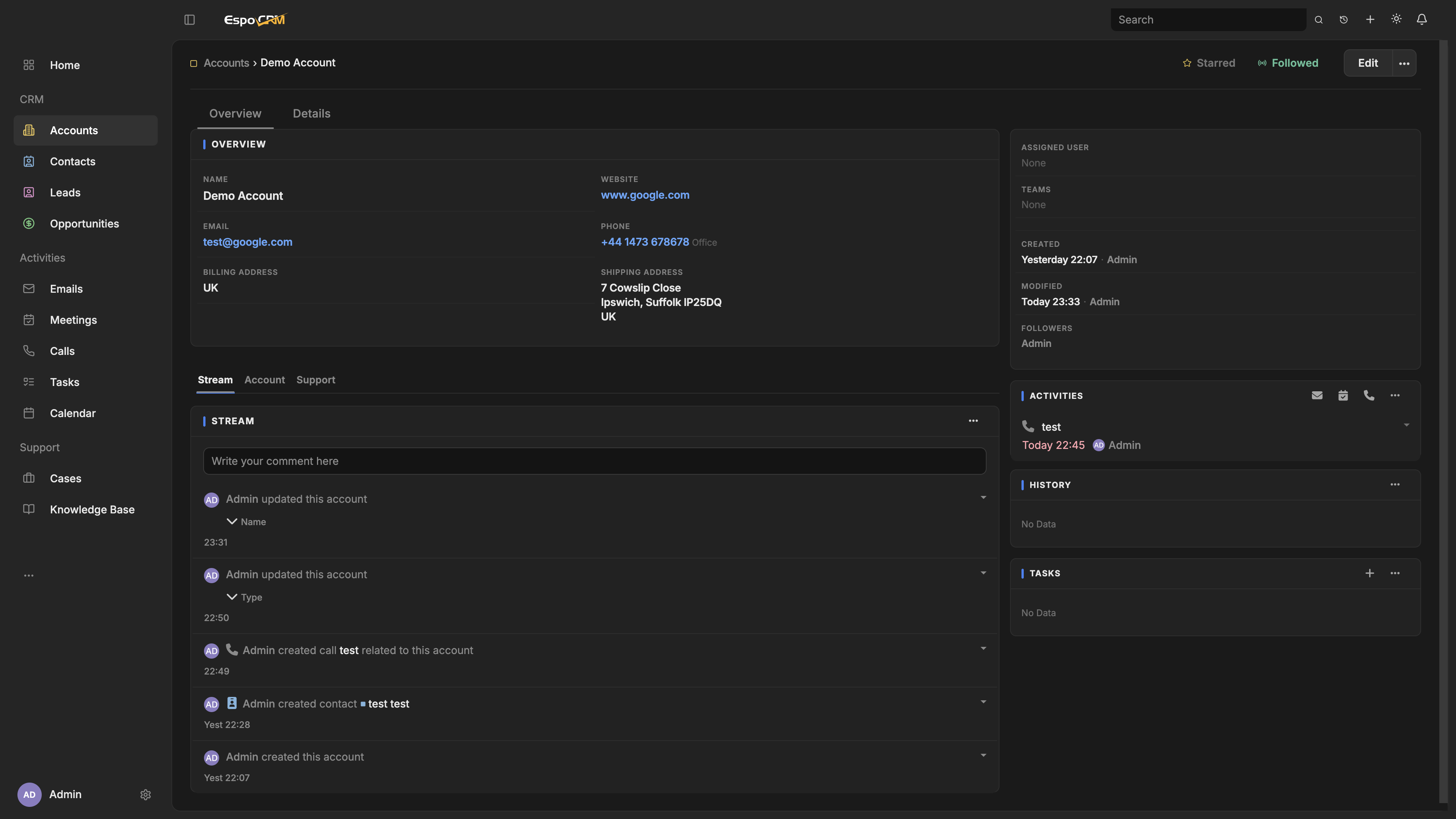Image resolution: width=1456 pixels, height=819 pixels.
Task: Toggle the Followed state of the account
Action: click(1288, 63)
